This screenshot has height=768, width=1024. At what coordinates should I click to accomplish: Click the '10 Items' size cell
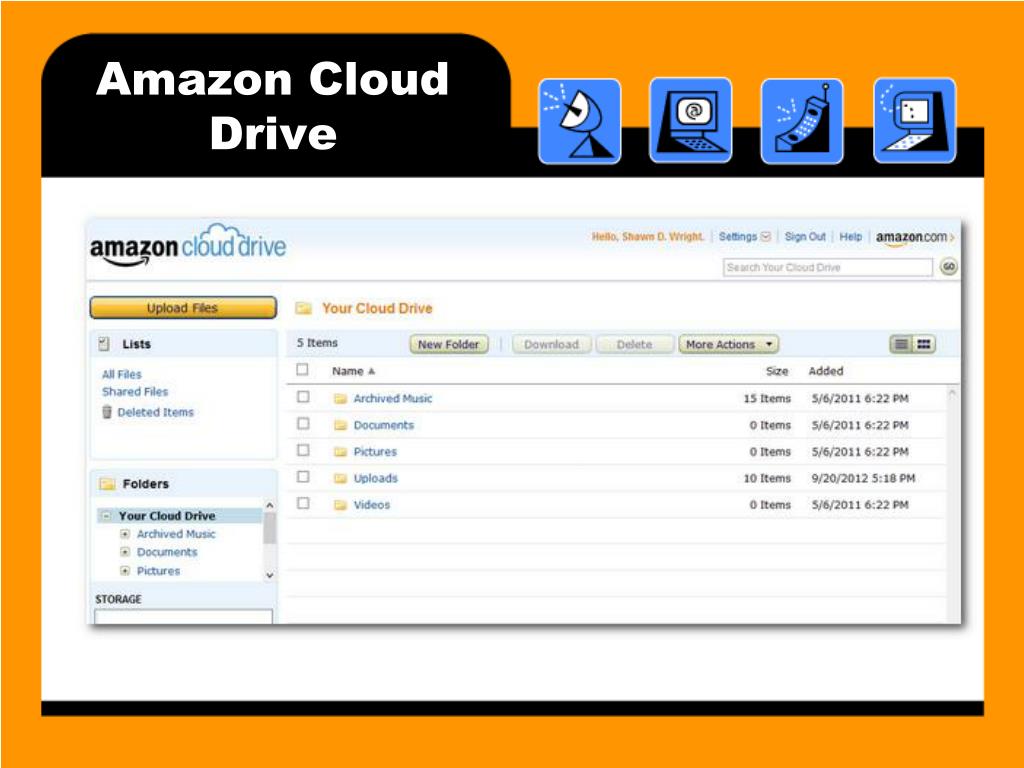767,479
